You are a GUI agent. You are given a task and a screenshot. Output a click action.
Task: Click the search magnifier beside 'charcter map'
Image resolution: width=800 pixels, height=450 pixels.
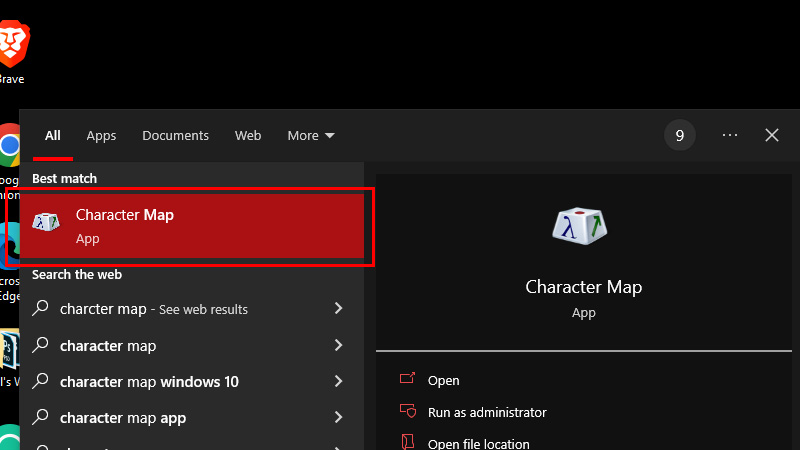click(x=40, y=308)
